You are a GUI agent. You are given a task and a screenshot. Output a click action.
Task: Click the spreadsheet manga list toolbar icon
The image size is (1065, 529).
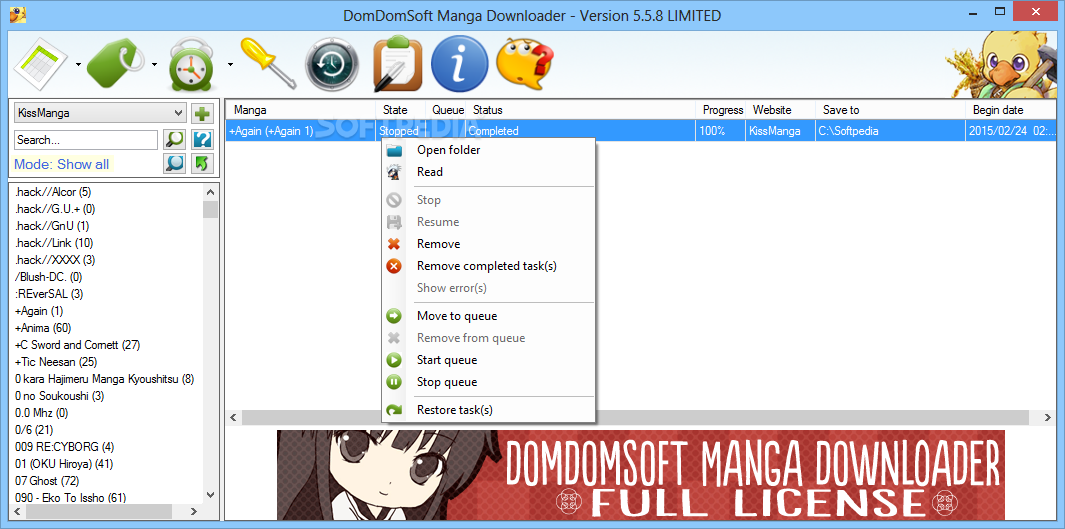[x=41, y=64]
